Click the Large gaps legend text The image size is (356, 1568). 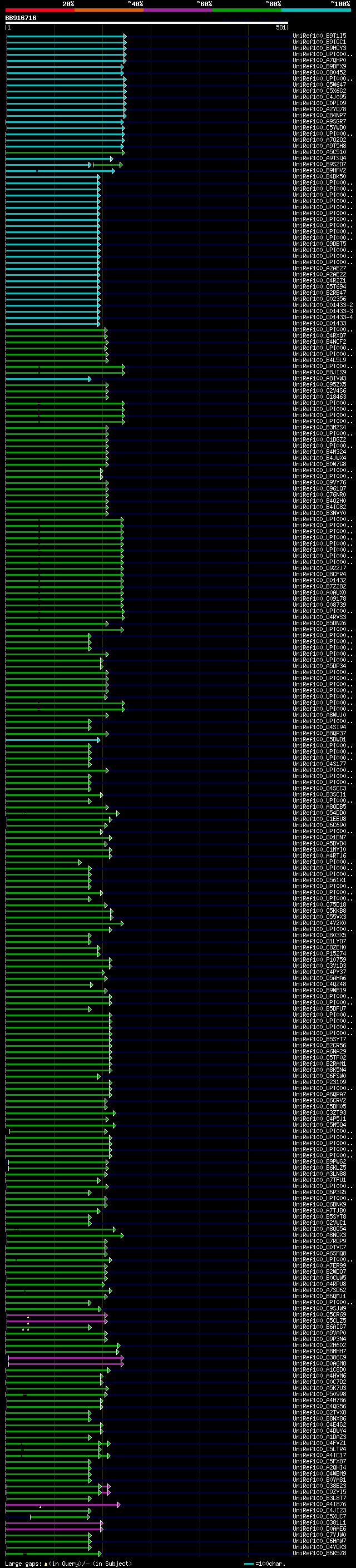point(68,1564)
